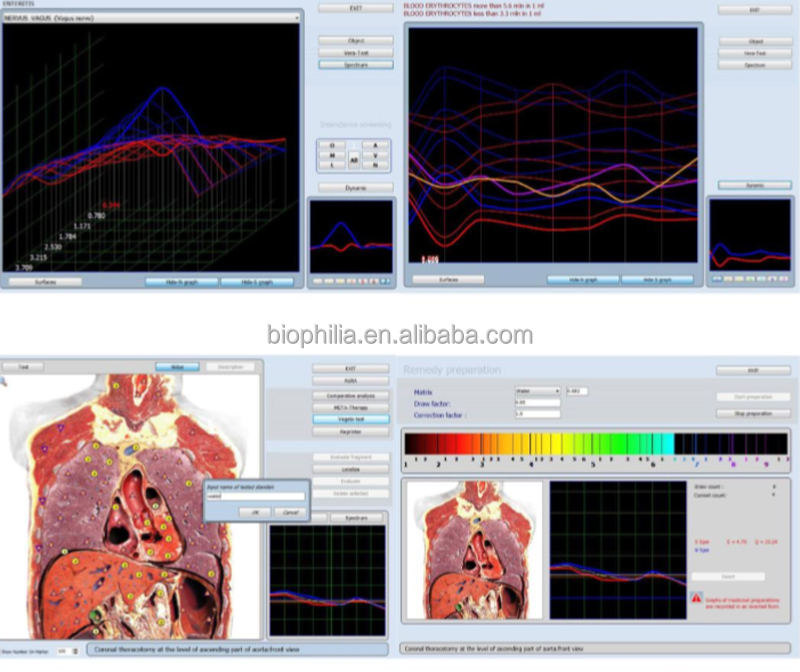Click the O filter button in the screening panel

tap(332, 145)
